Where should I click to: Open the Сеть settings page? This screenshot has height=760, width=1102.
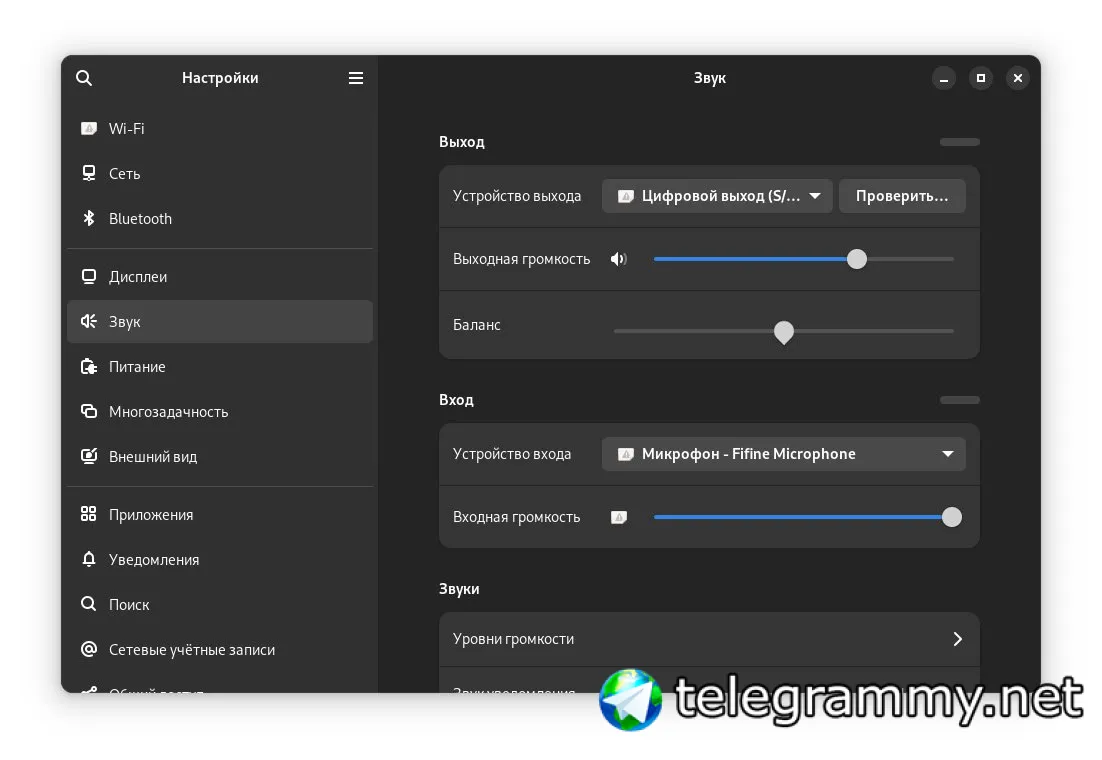(220, 174)
